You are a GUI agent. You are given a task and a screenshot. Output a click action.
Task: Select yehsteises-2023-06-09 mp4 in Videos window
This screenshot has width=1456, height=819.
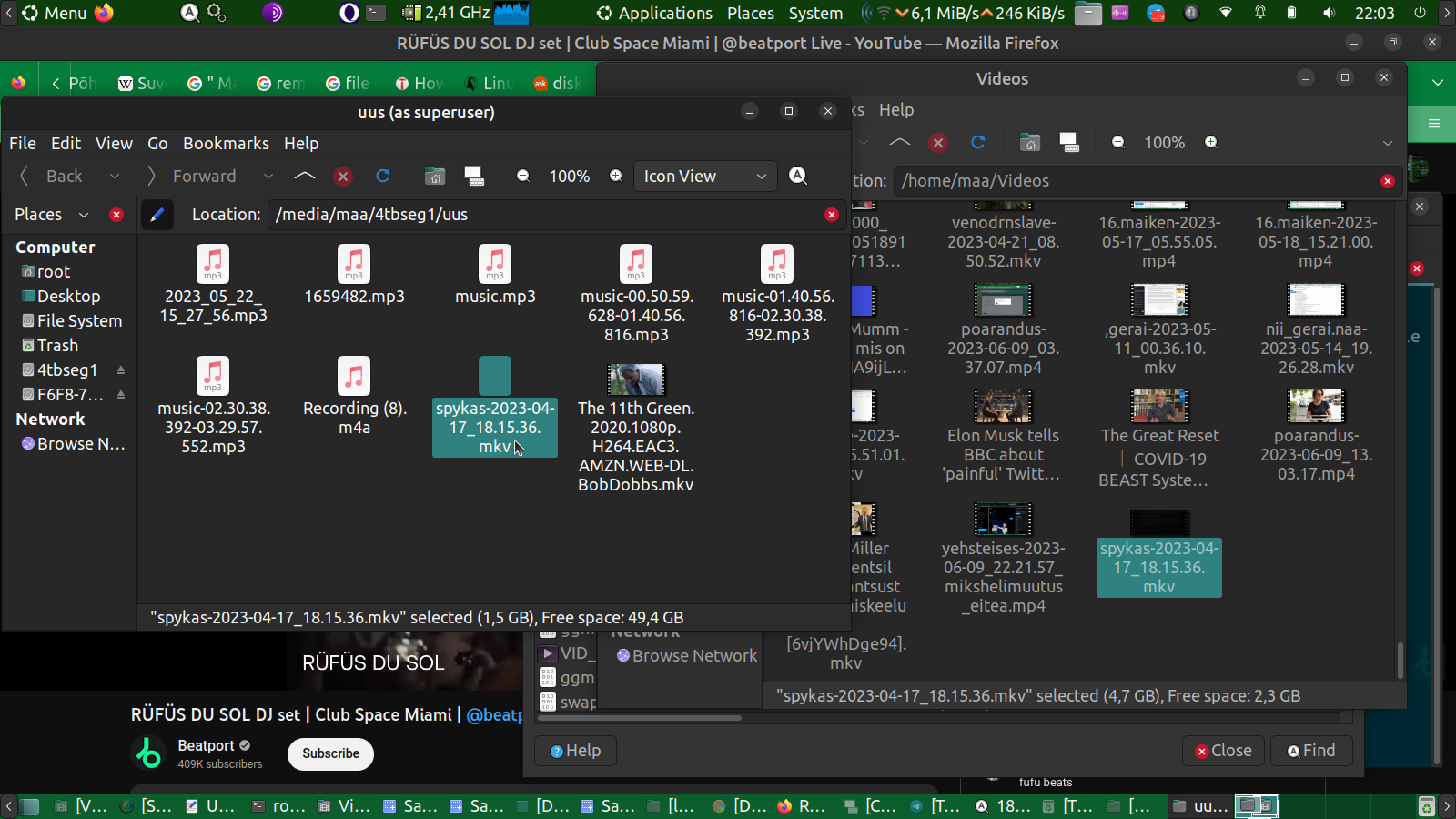click(1003, 558)
